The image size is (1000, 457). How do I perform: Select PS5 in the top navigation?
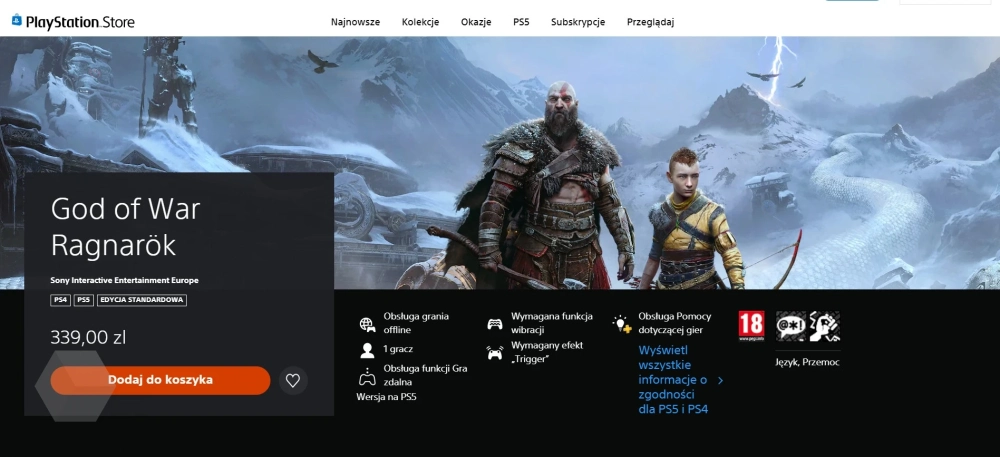[521, 22]
